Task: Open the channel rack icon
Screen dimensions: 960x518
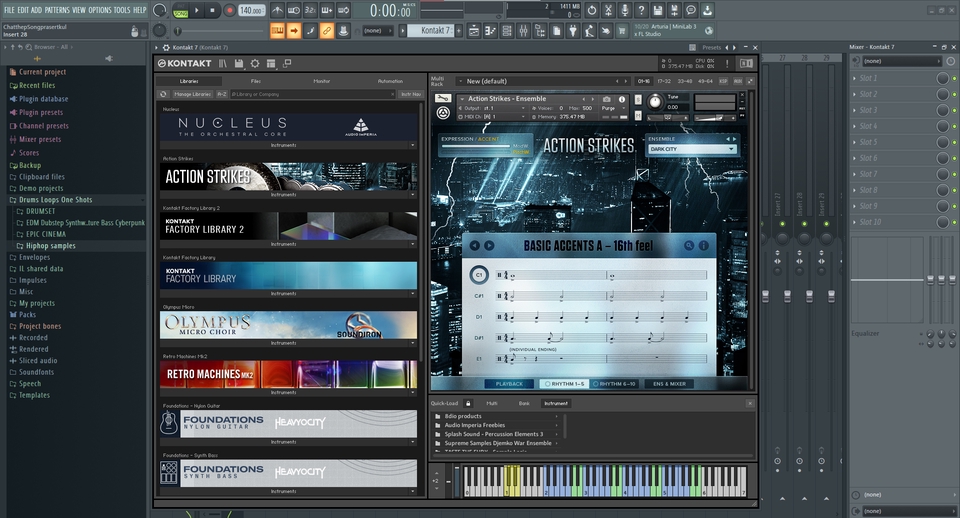Action: point(507,31)
